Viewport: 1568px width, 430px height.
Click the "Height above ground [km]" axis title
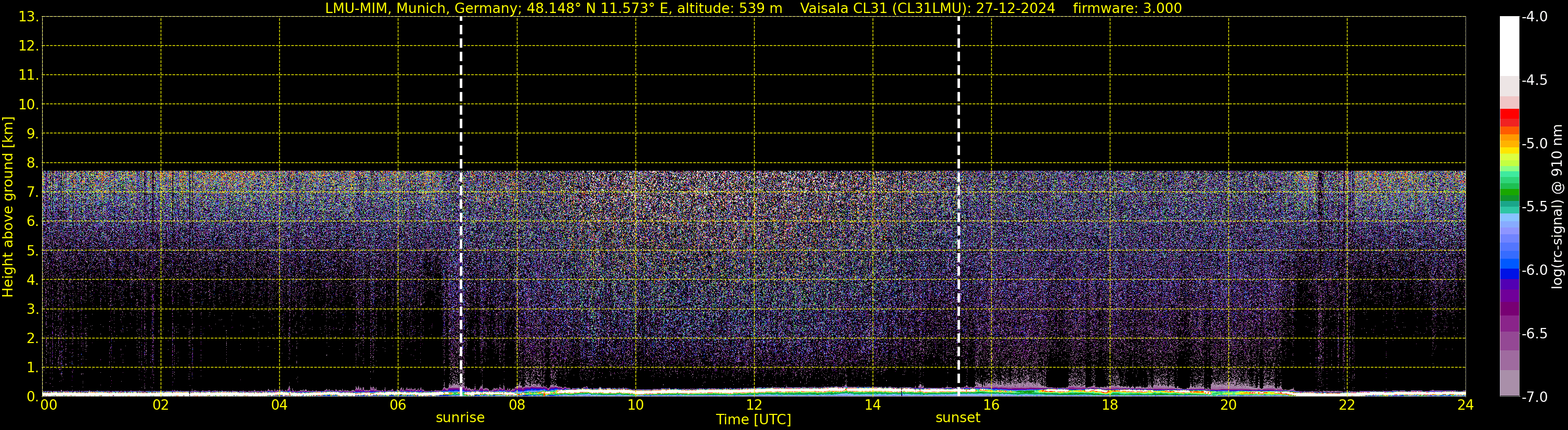point(8,207)
